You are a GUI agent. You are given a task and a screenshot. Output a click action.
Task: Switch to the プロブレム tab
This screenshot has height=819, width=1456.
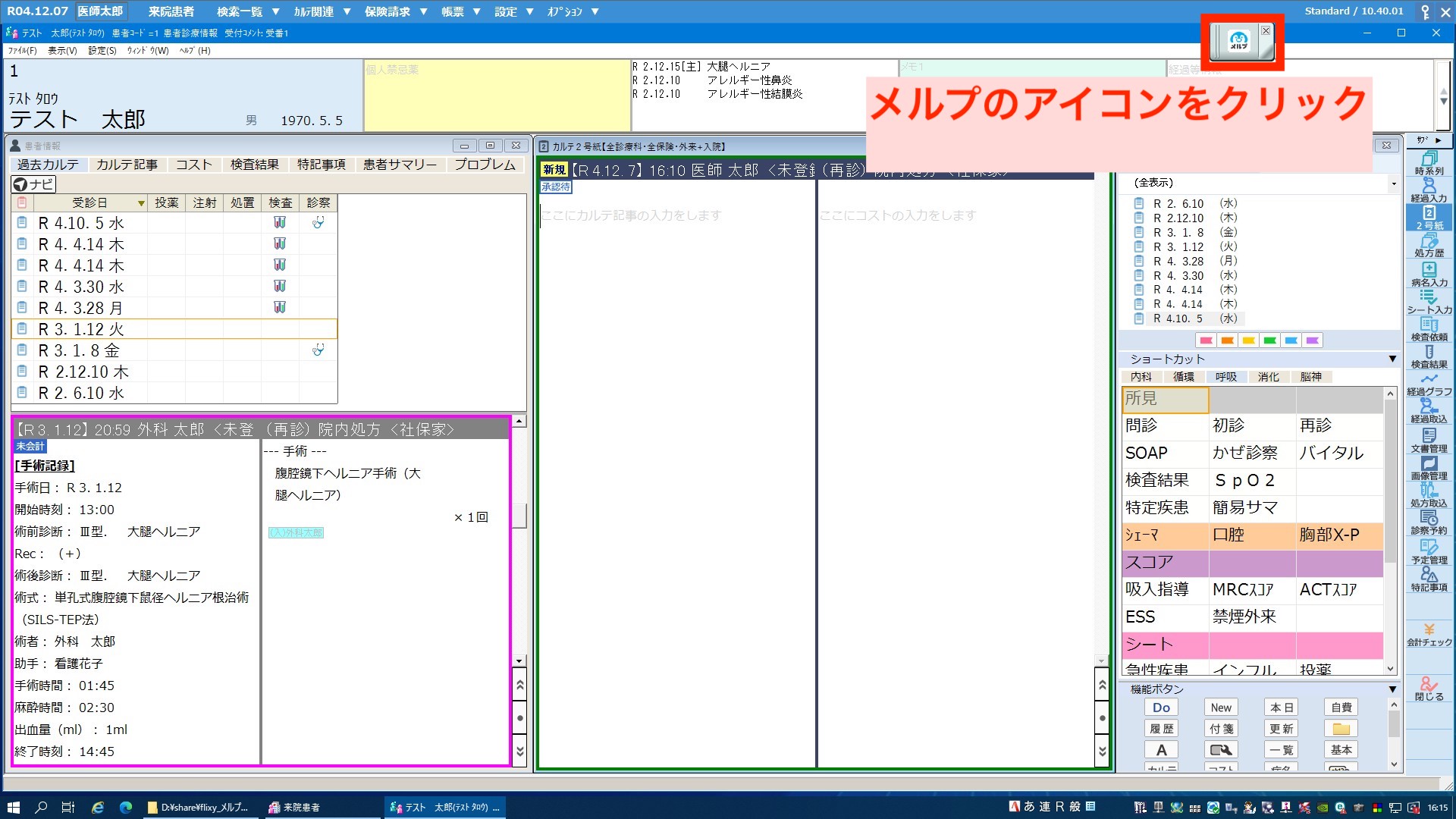click(x=485, y=165)
